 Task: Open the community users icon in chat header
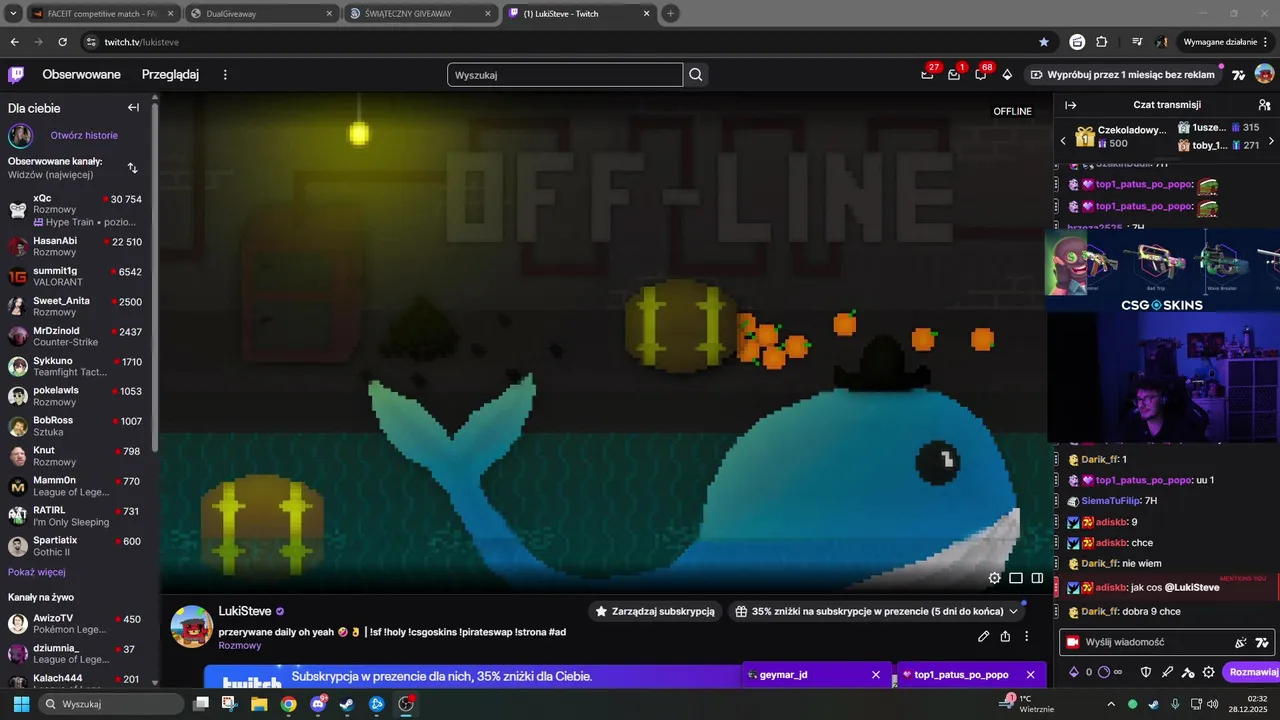1264,105
